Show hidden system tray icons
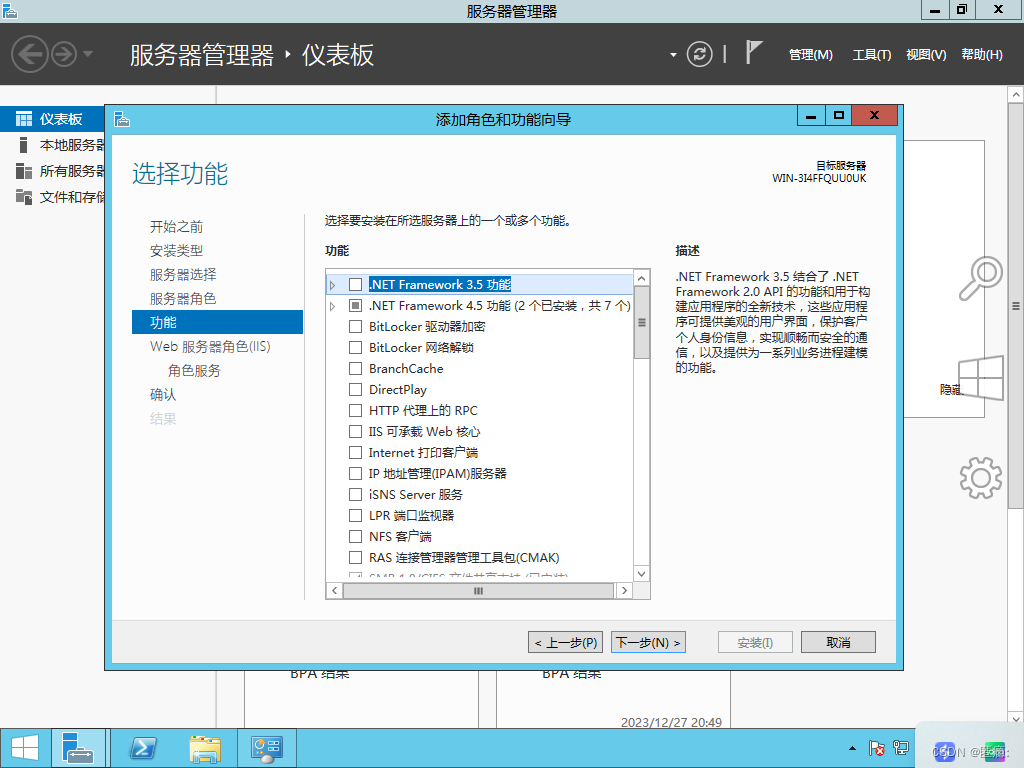The width and height of the screenshot is (1024, 768). point(852,748)
